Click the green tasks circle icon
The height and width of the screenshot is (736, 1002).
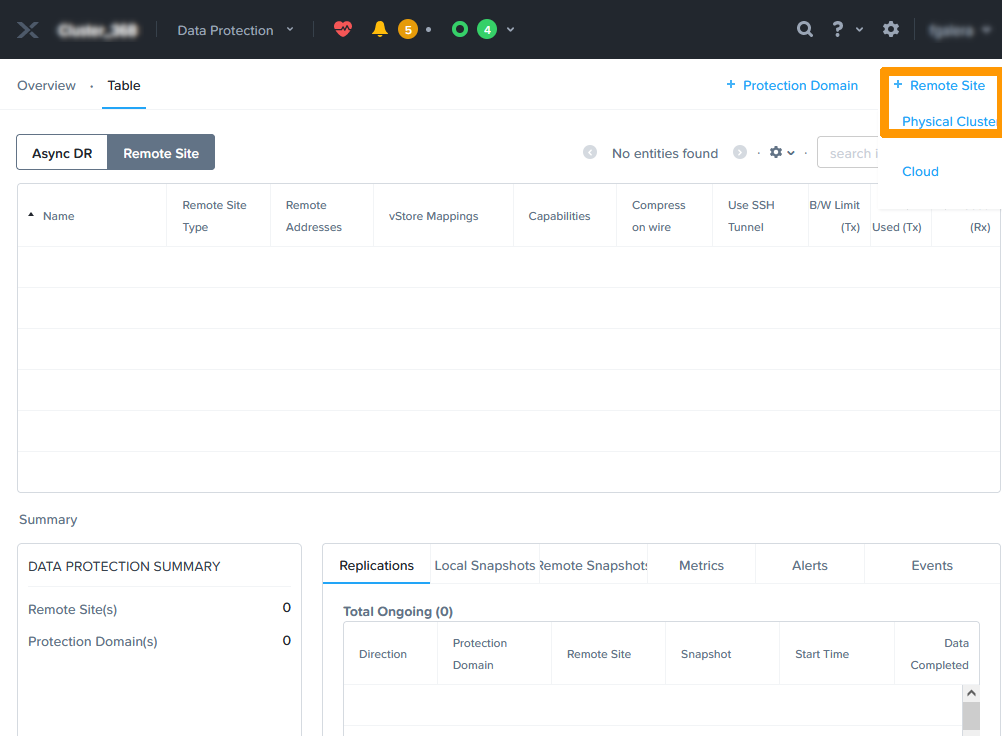click(x=460, y=30)
